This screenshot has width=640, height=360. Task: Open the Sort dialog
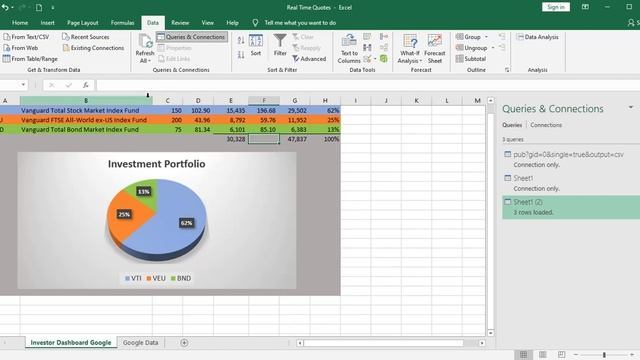256,45
